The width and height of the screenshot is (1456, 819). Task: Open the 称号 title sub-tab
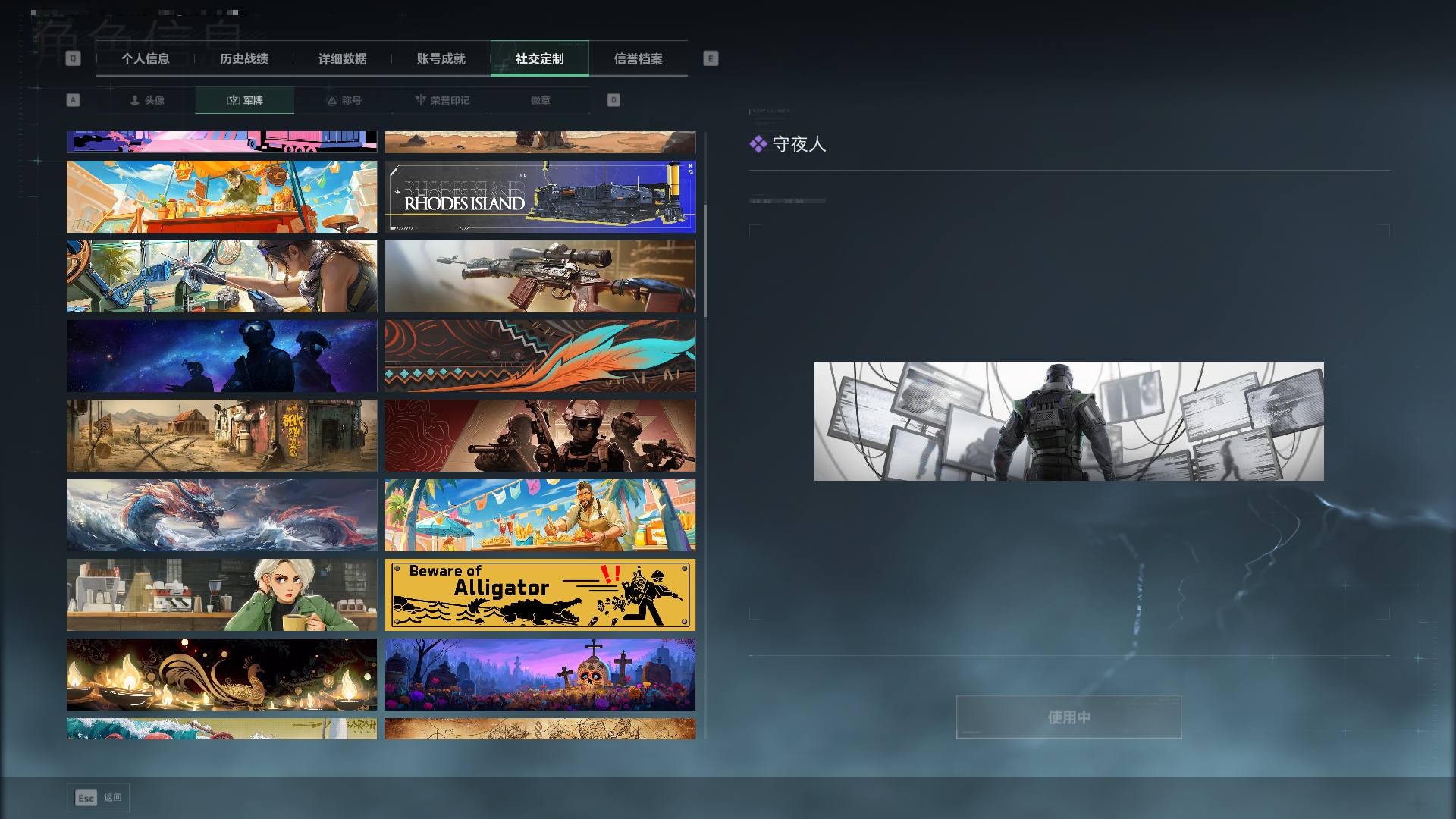click(x=344, y=100)
